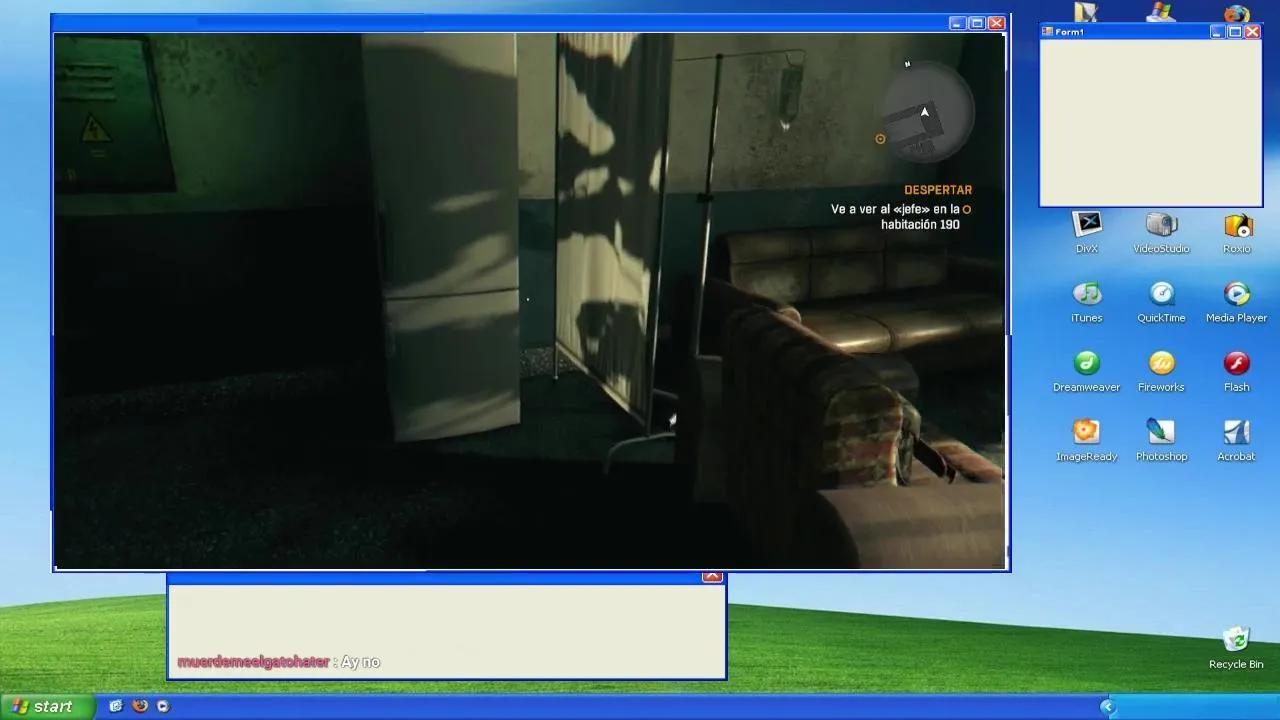Close the Form1 window
Viewport: 1280px width, 720px height.
[1253, 32]
